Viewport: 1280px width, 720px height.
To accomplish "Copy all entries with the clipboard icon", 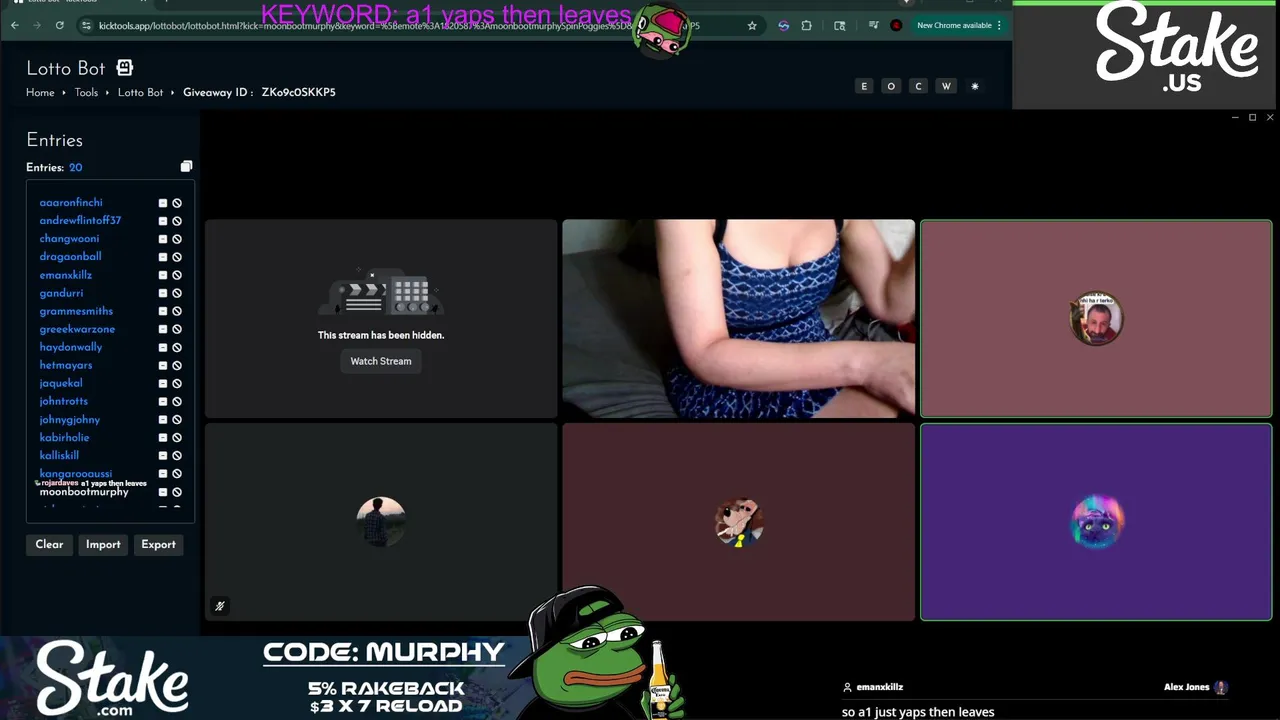I will 186,167.
